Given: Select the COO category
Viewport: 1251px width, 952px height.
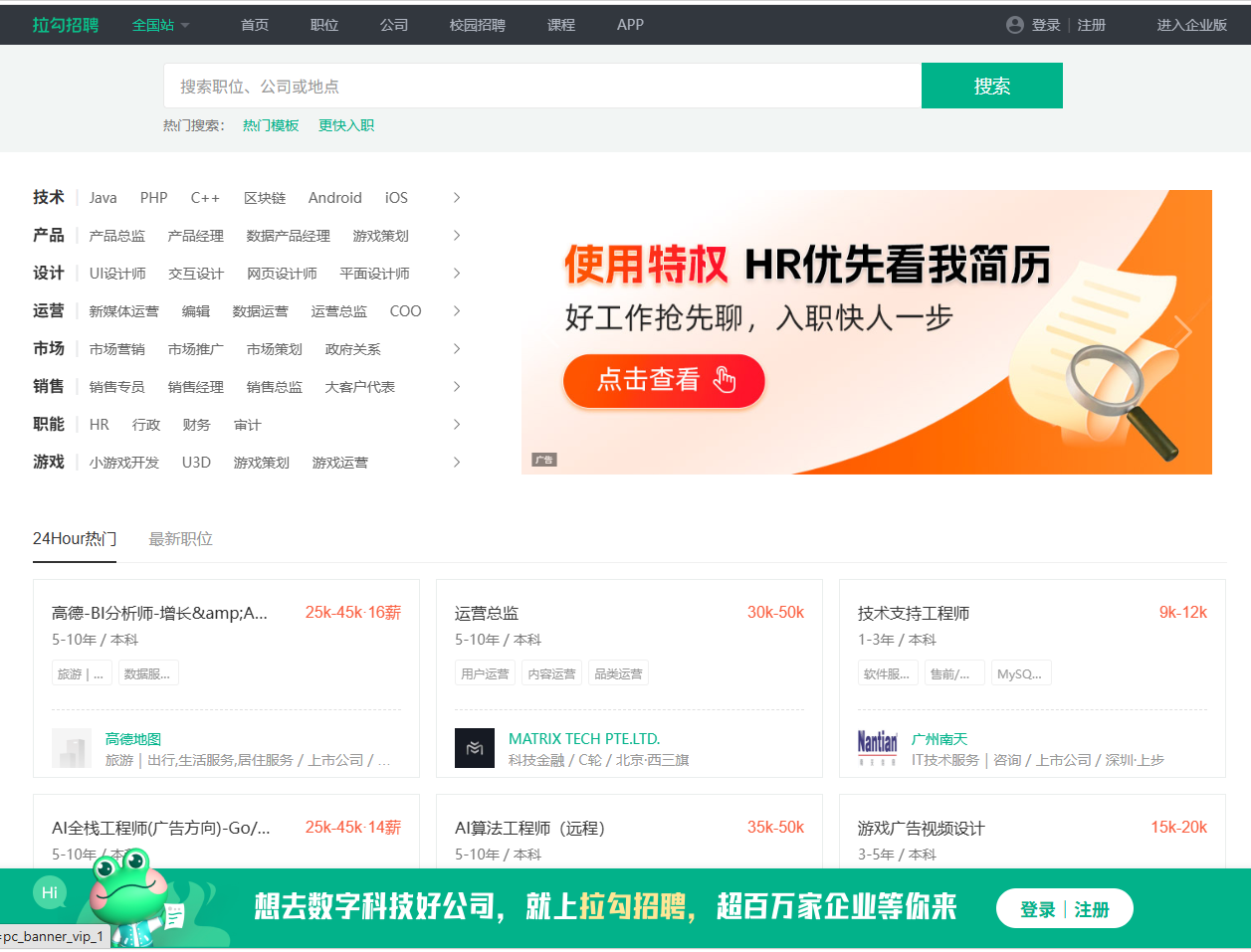Looking at the screenshot, I should tap(405, 311).
